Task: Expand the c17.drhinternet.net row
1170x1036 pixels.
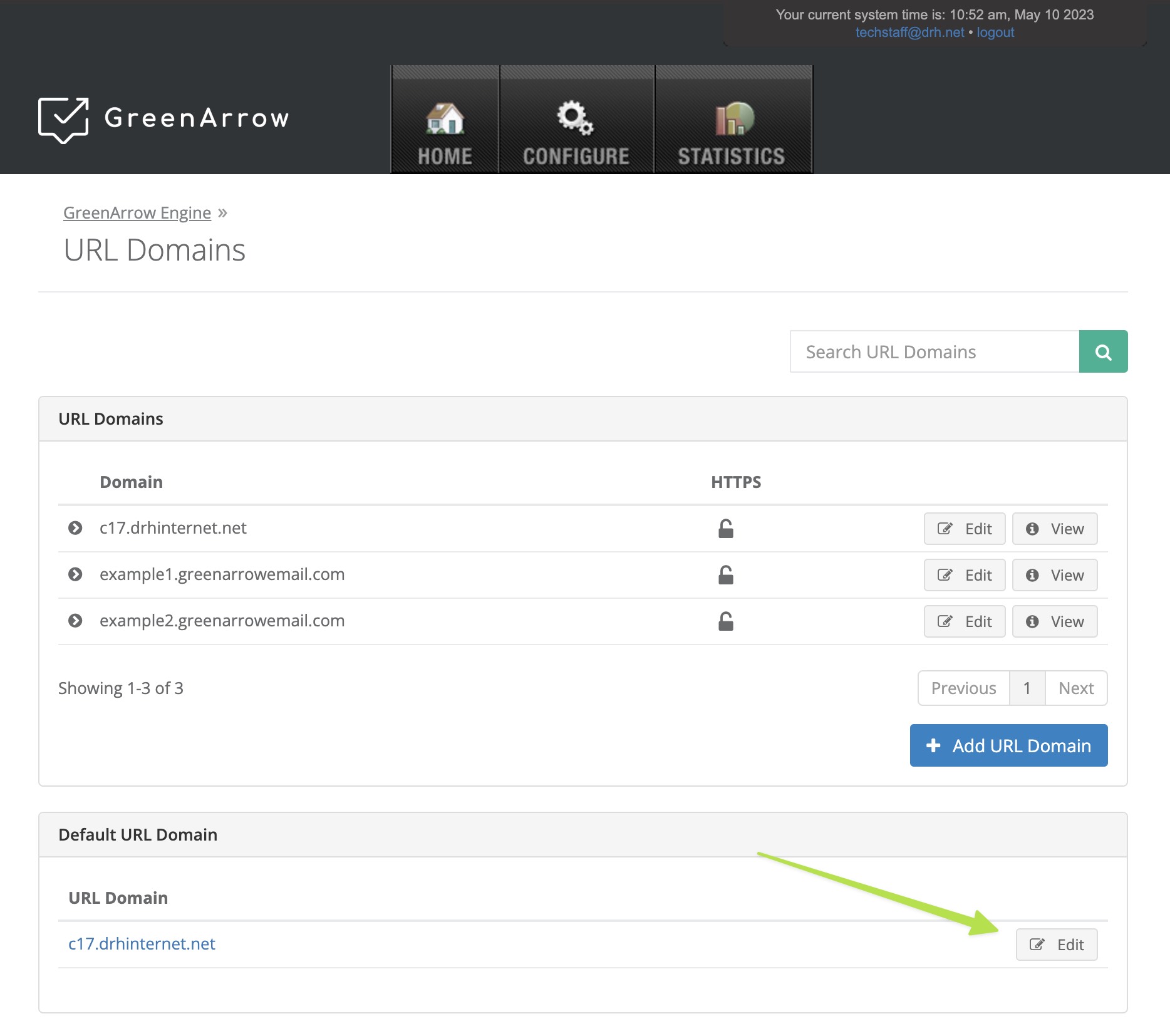Action: pyautogui.click(x=75, y=528)
